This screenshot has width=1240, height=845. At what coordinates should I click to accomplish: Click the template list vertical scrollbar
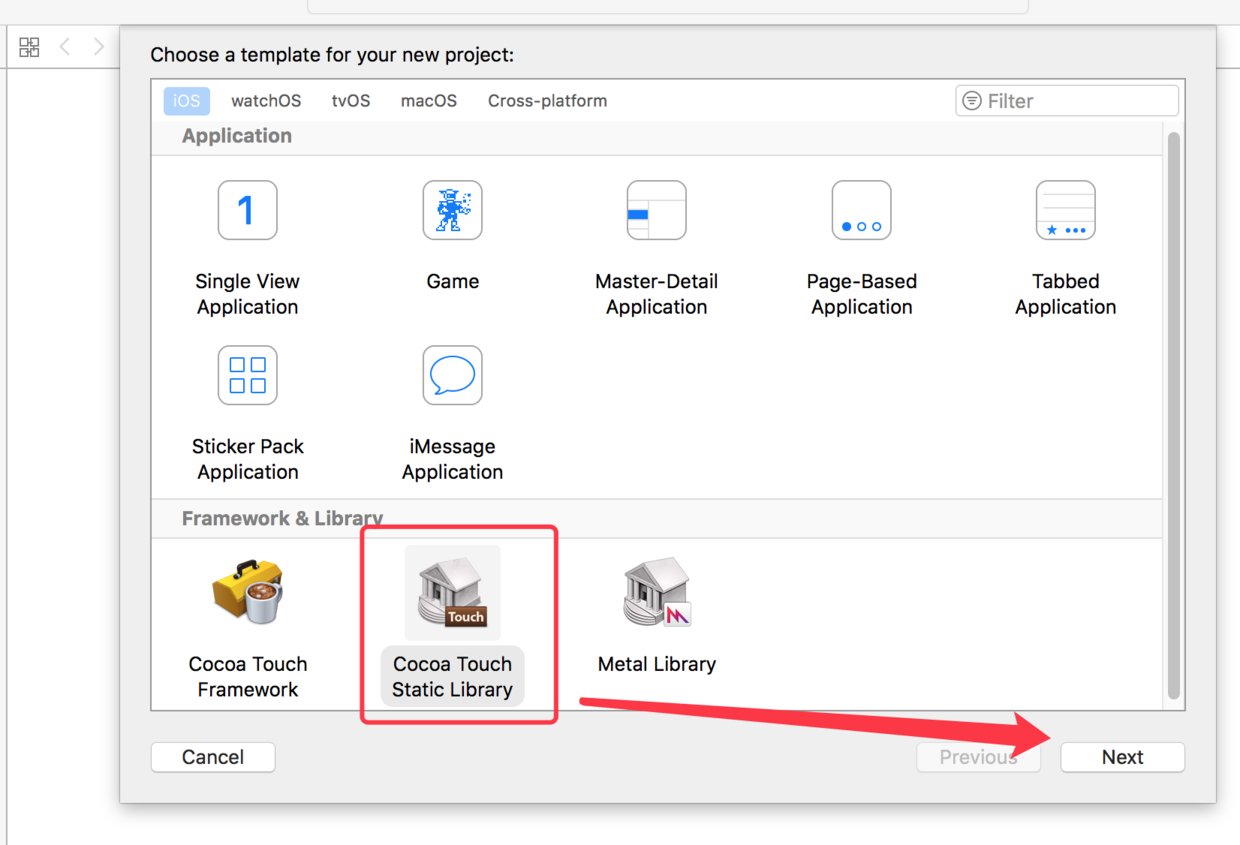tap(1174, 415)
